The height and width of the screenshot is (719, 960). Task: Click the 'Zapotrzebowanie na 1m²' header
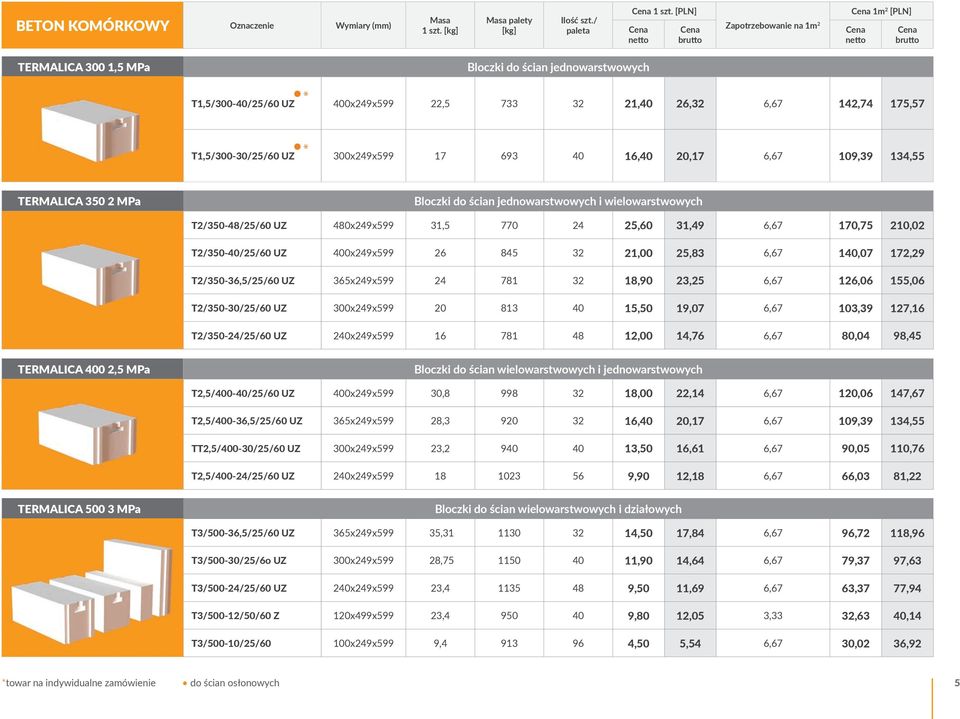[773, 26]
